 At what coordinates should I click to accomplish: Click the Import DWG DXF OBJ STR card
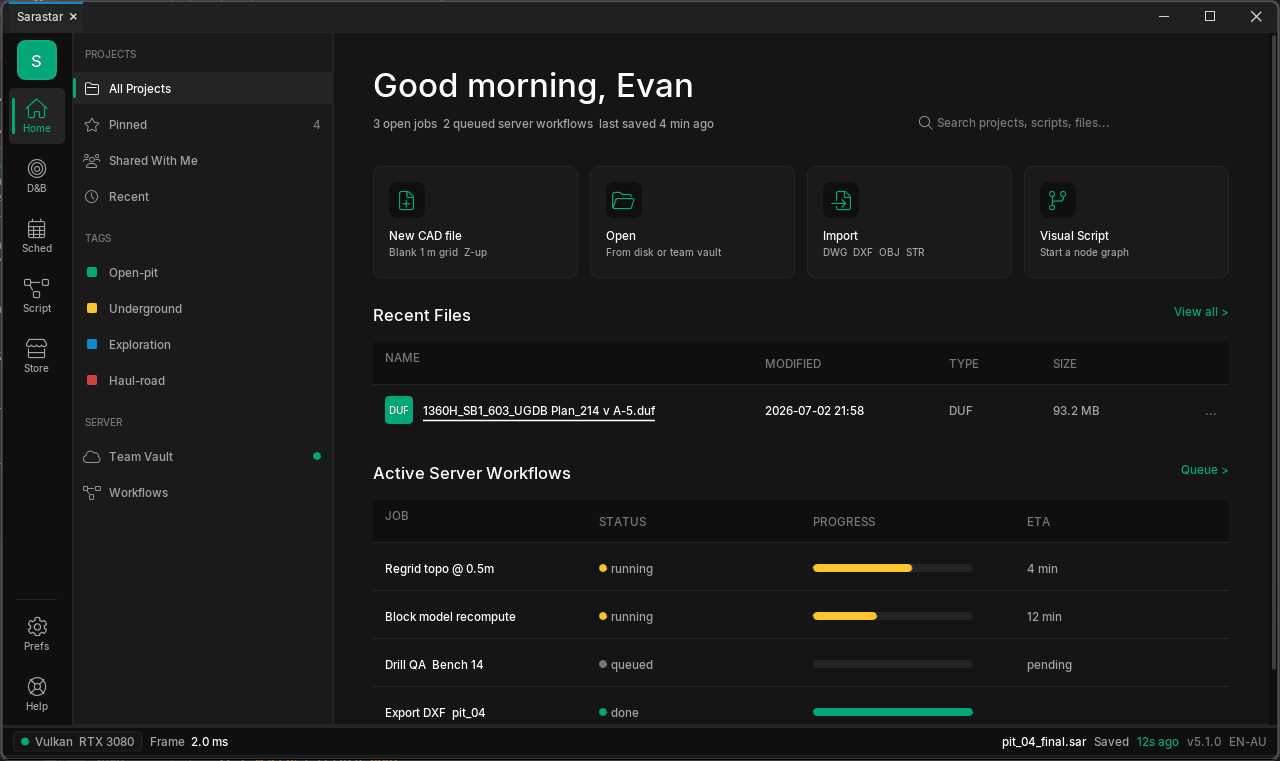pyautogui.click(x=909, y=222)
